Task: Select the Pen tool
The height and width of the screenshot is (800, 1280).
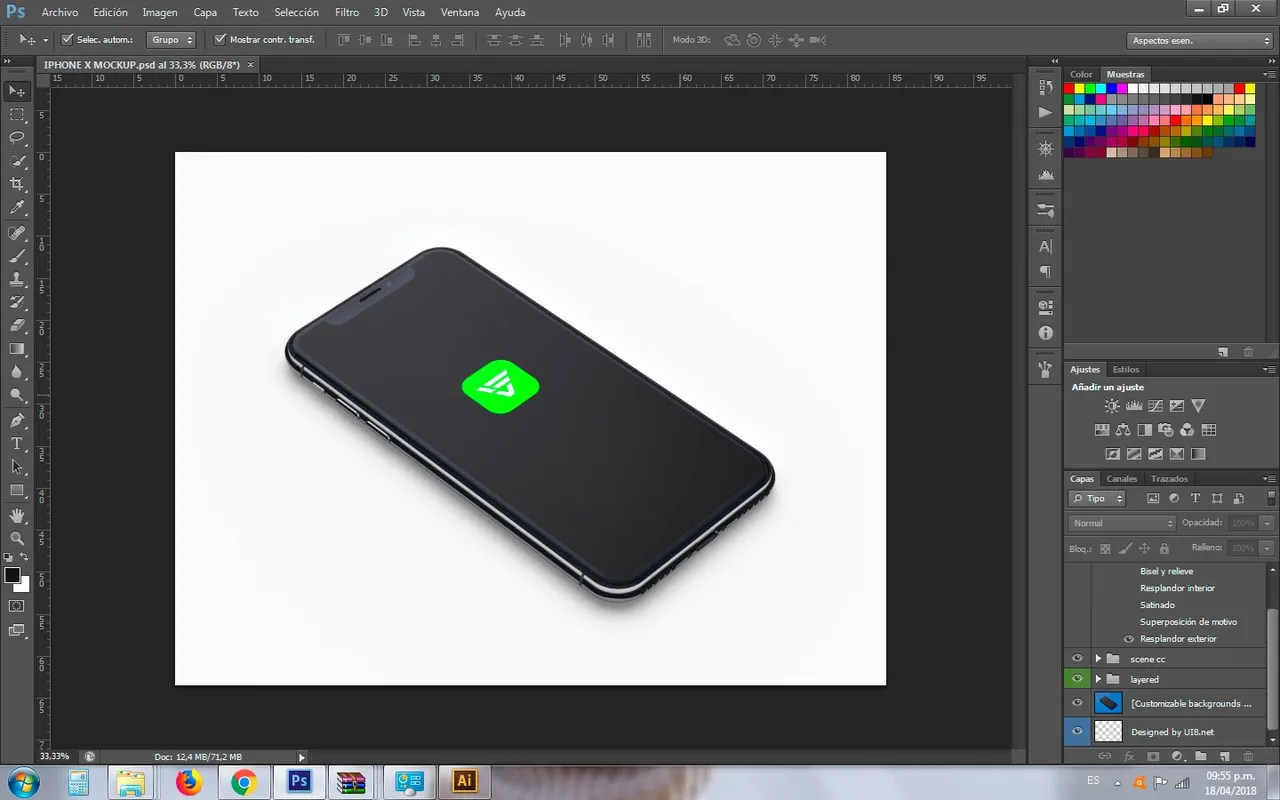Action: point(17,421)
